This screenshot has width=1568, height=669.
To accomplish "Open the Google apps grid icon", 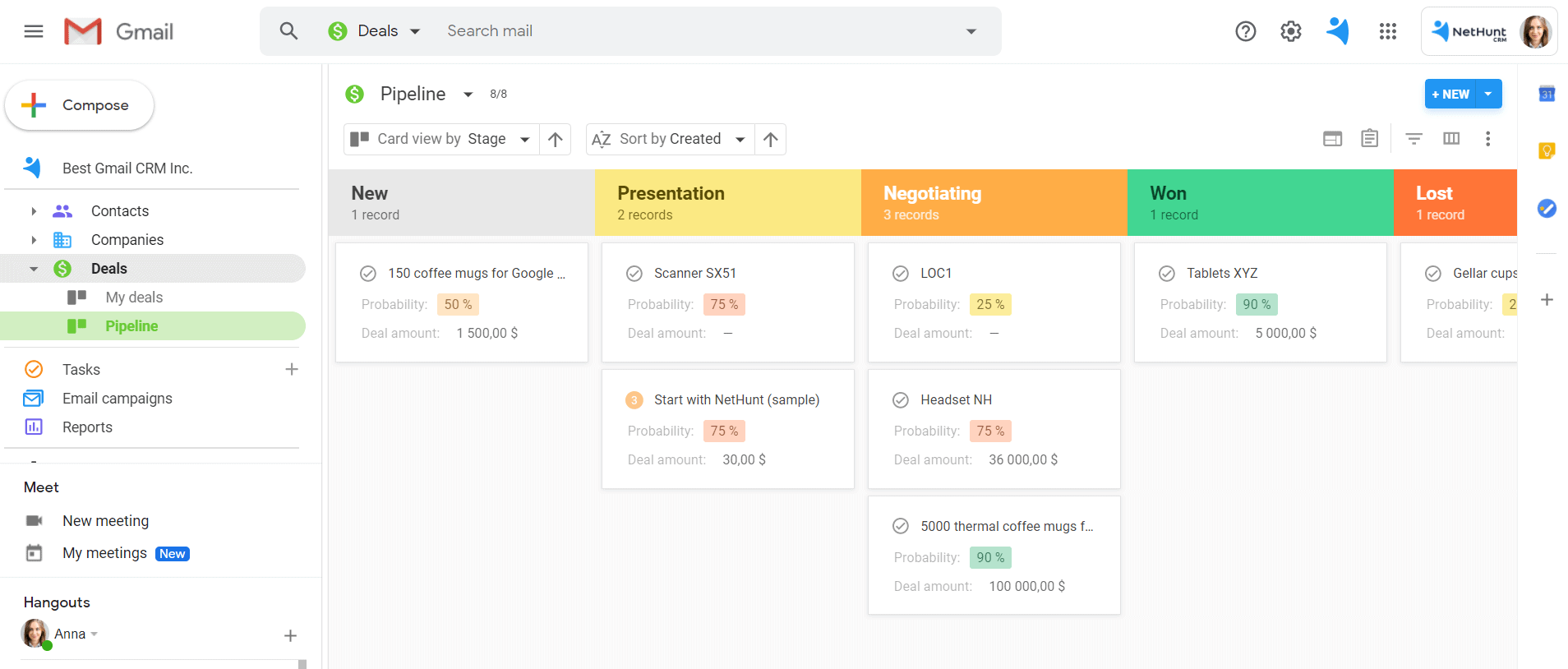I will 1388,31.
